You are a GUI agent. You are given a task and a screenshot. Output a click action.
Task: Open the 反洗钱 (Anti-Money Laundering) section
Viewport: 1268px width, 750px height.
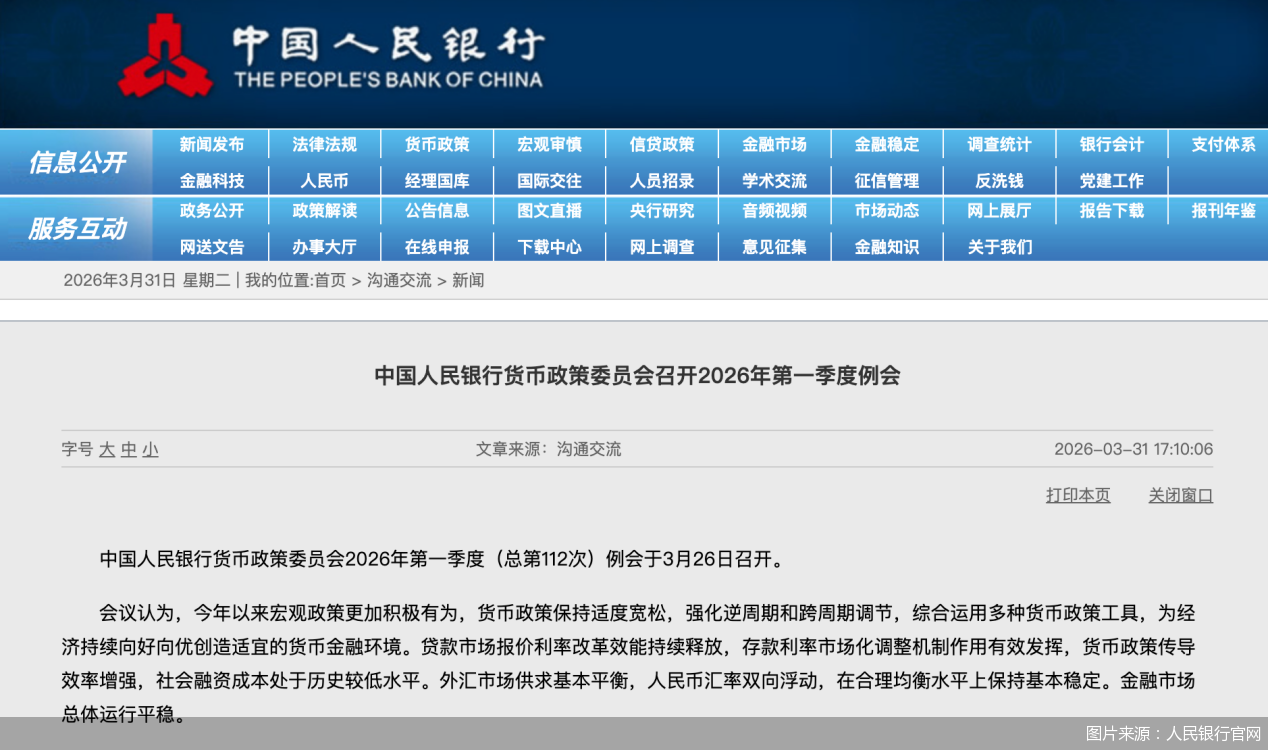coord(998,180)
